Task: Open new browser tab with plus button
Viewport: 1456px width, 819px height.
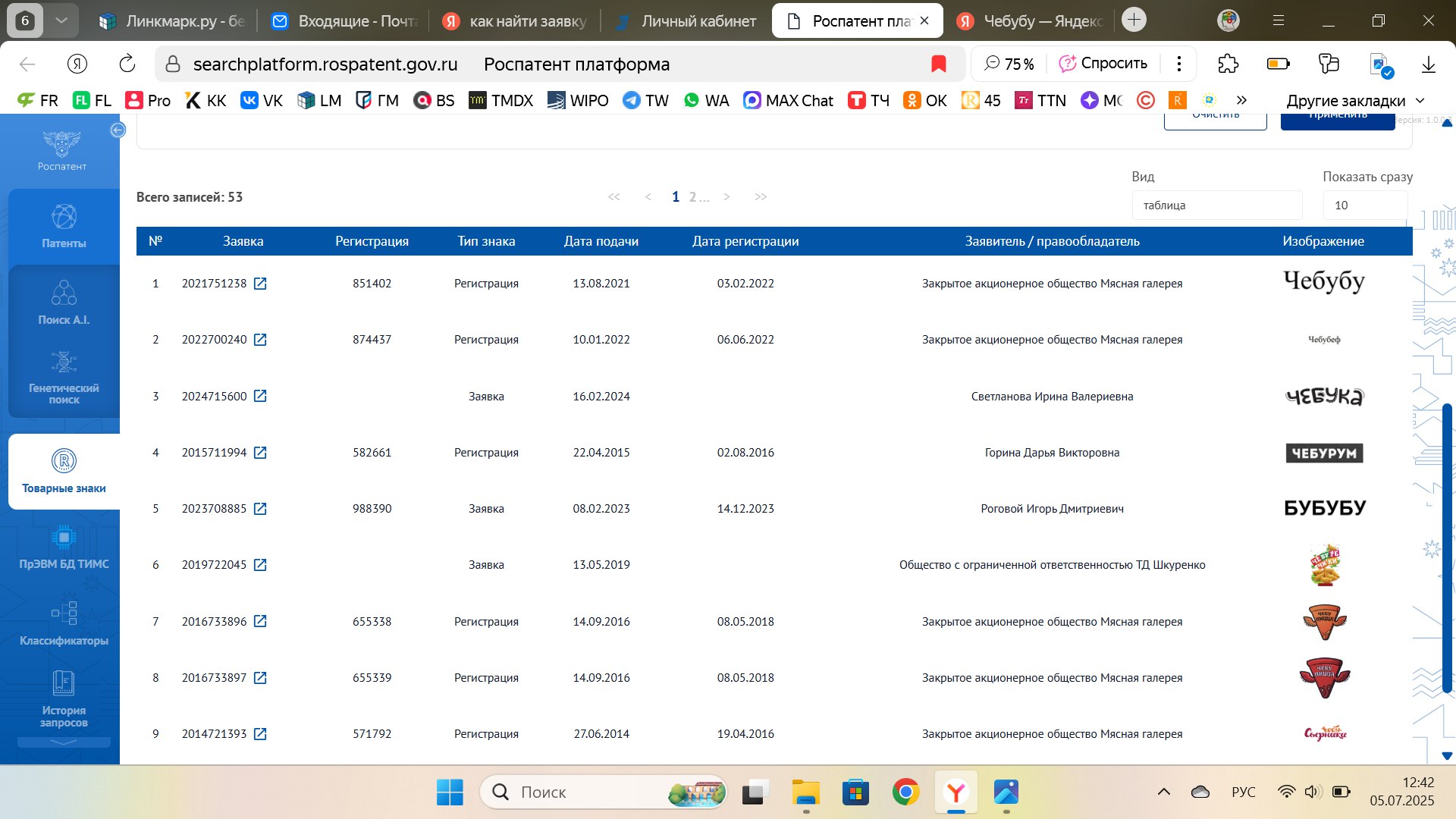Action: click(x=1134, y=20)
